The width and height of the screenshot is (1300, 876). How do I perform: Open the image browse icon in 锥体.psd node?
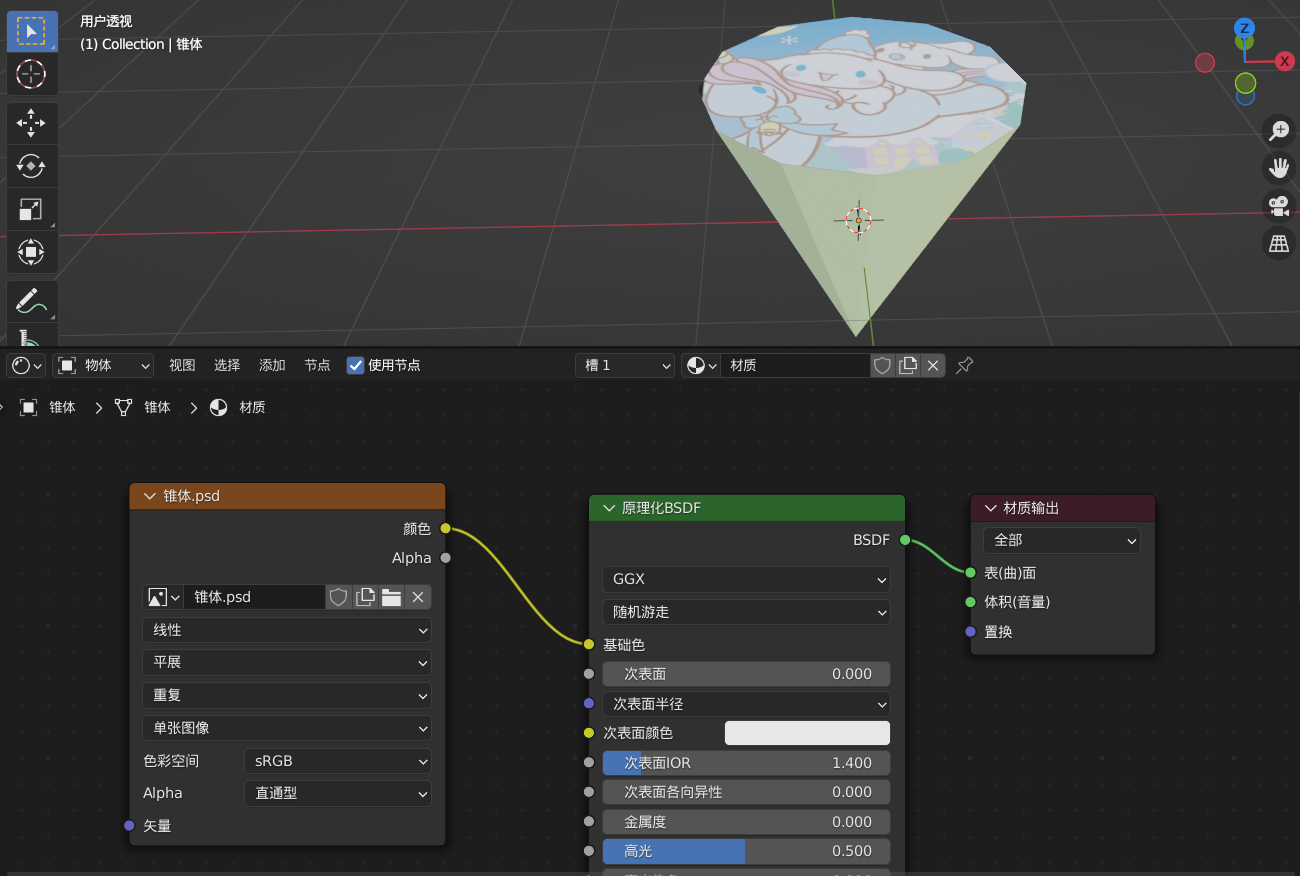pyautogui.click(x=164, y=597)
